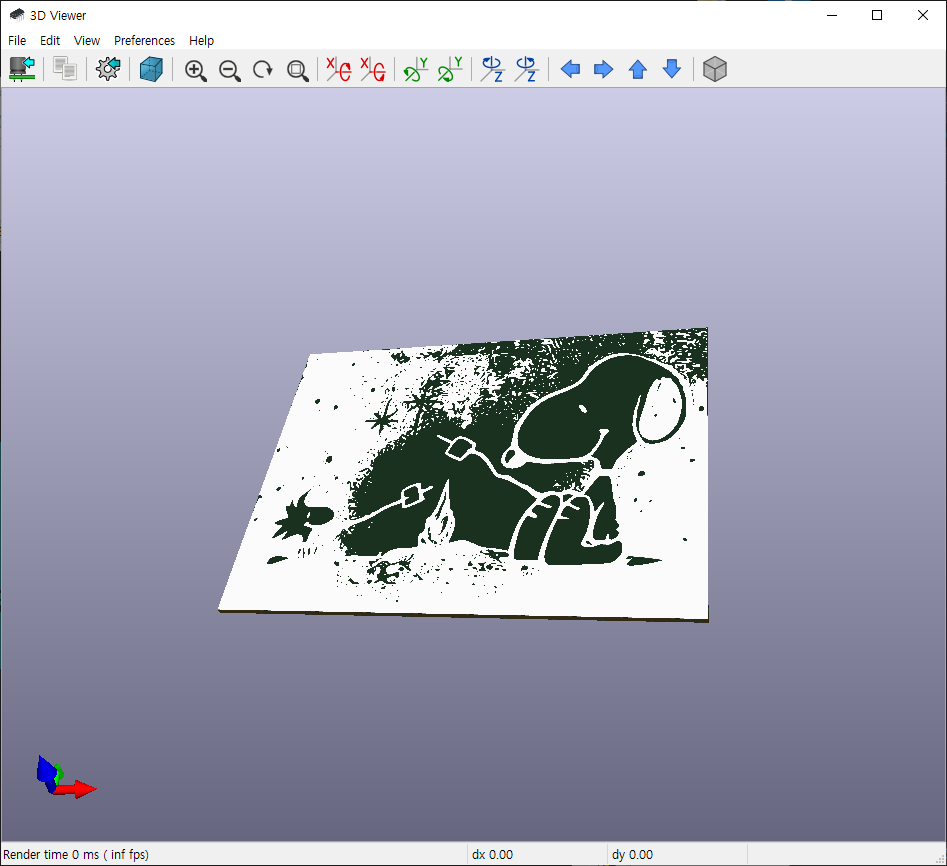
Task: Click the Reload board icon
Action: pos(22,69)
